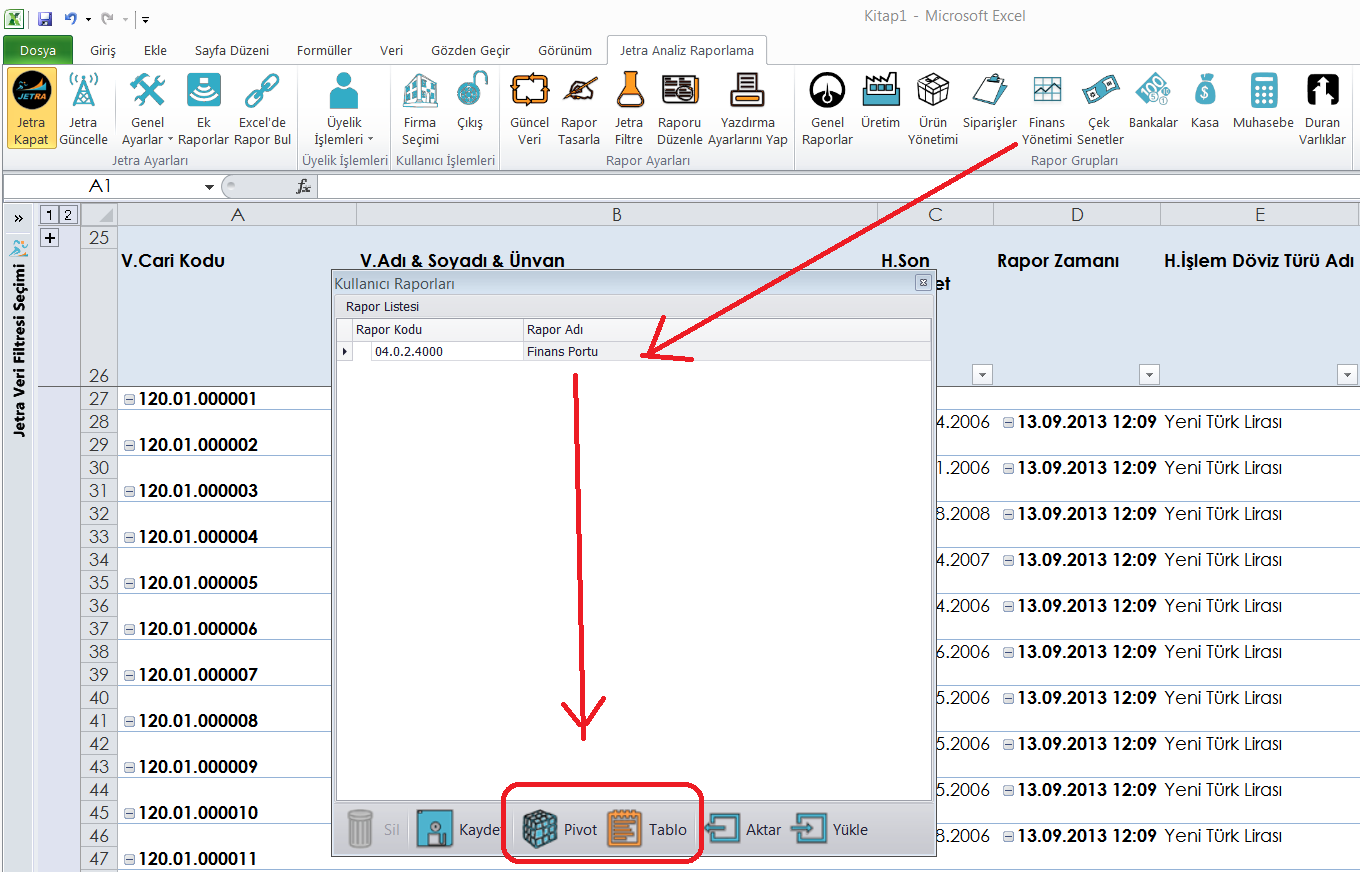The height and width of the screenshot is (872, 1360).
Task: Open Muhasebe calculator icon
Action: tap(1264, 91)
